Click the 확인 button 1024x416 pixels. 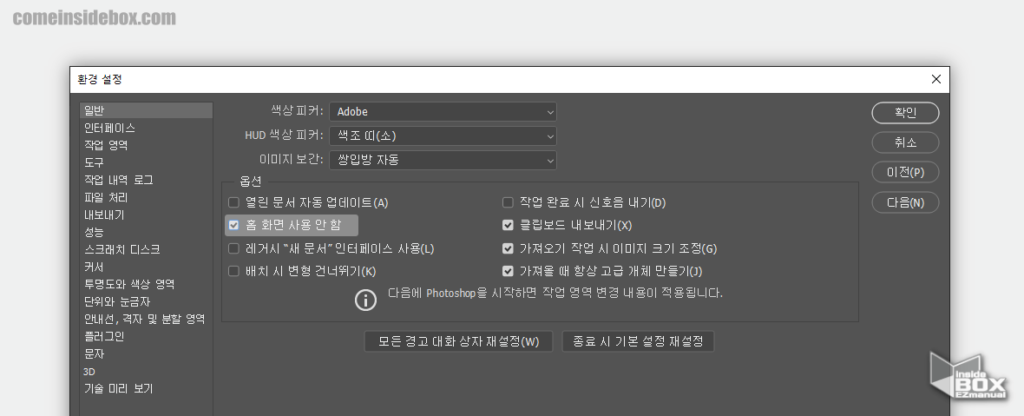[905, 112]
